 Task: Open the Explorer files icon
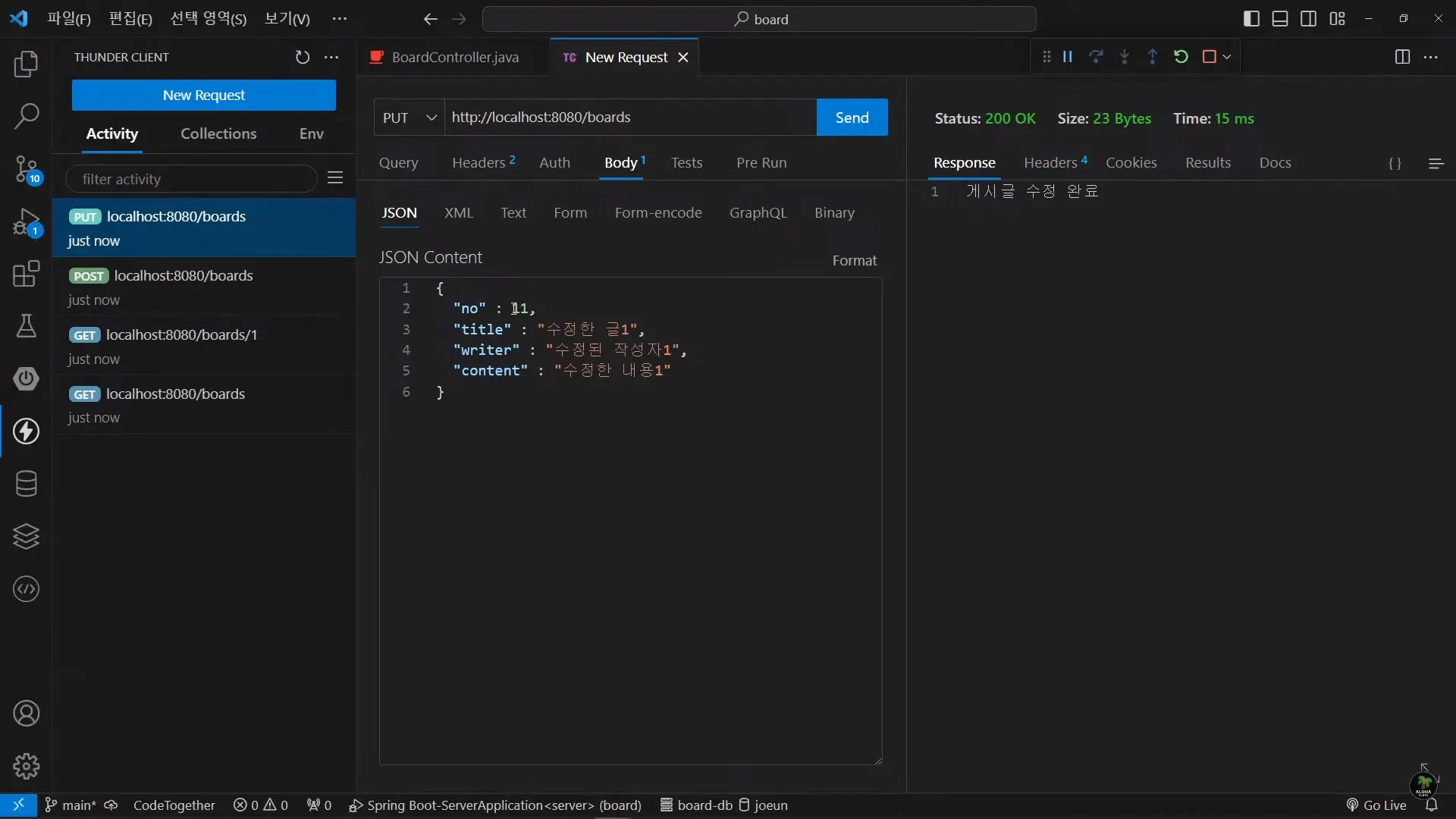27,64
